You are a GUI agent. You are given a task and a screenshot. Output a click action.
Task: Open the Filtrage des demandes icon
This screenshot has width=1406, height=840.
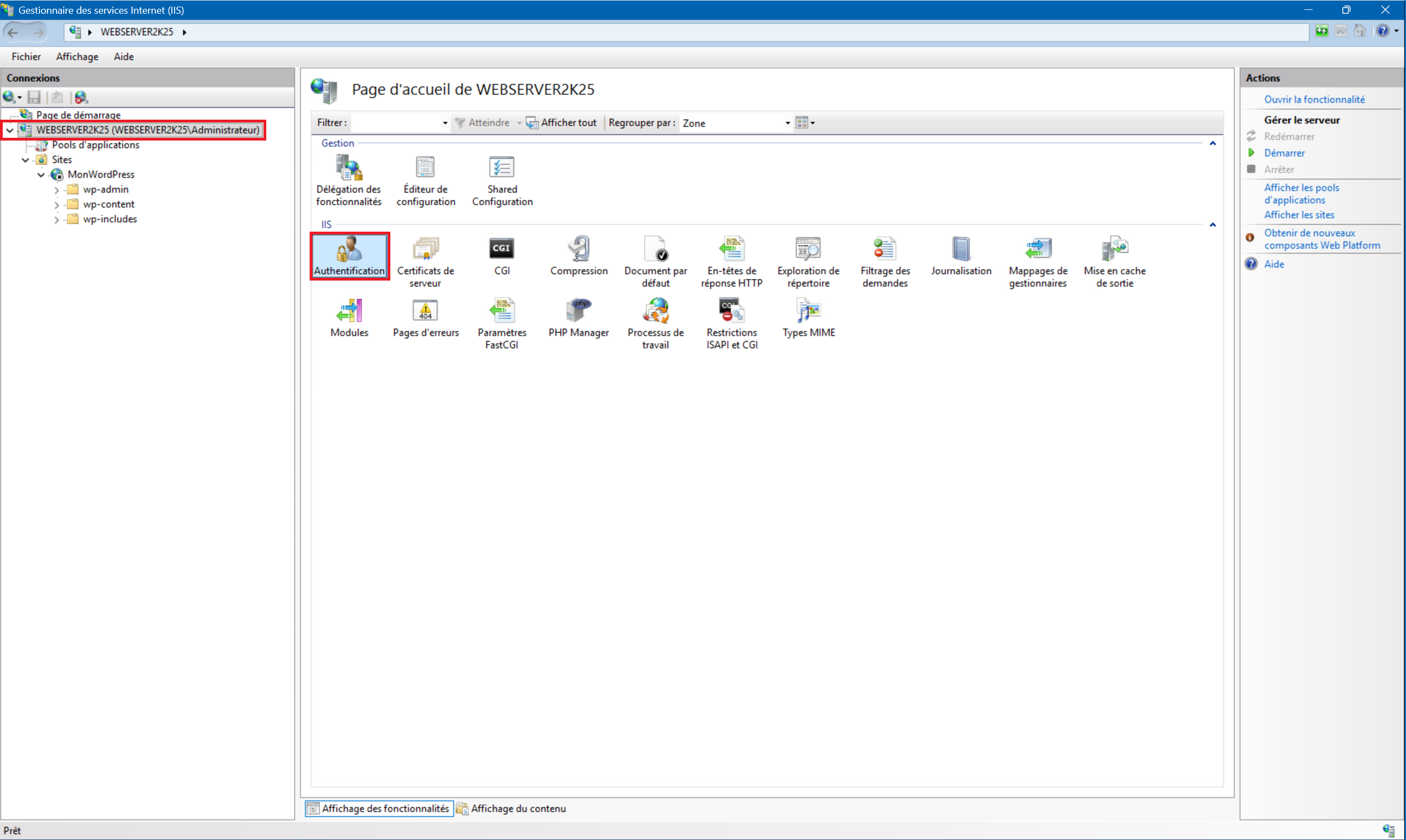click(x=884, y=261)
